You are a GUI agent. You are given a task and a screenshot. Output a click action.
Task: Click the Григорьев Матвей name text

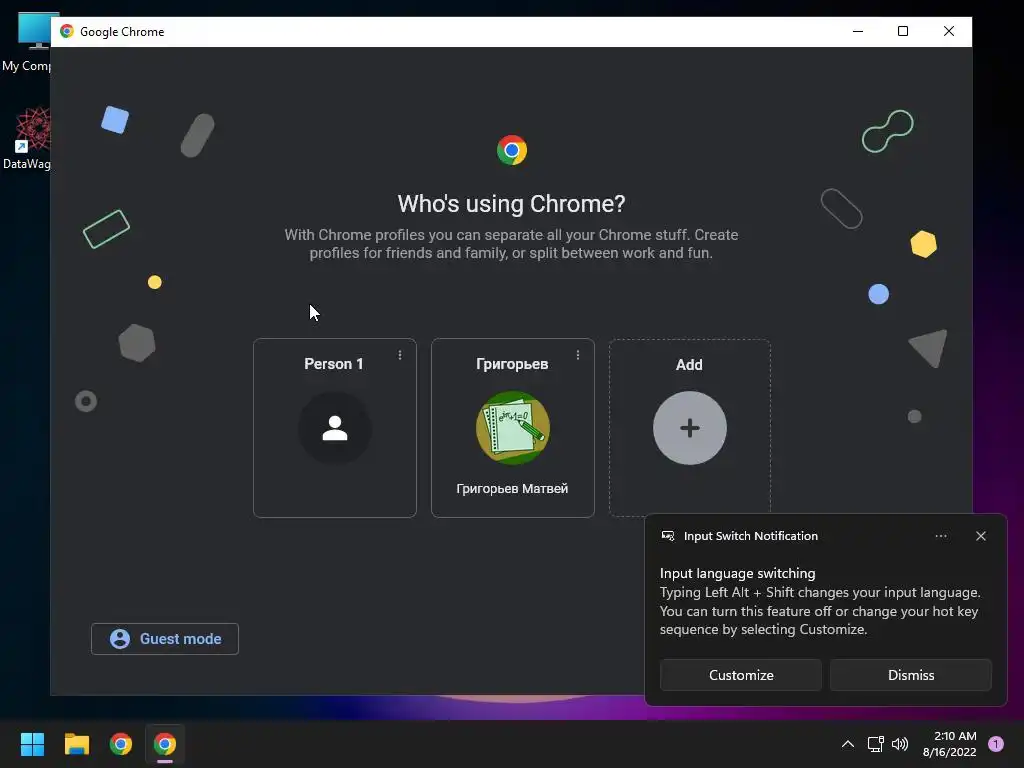[512, 488]
